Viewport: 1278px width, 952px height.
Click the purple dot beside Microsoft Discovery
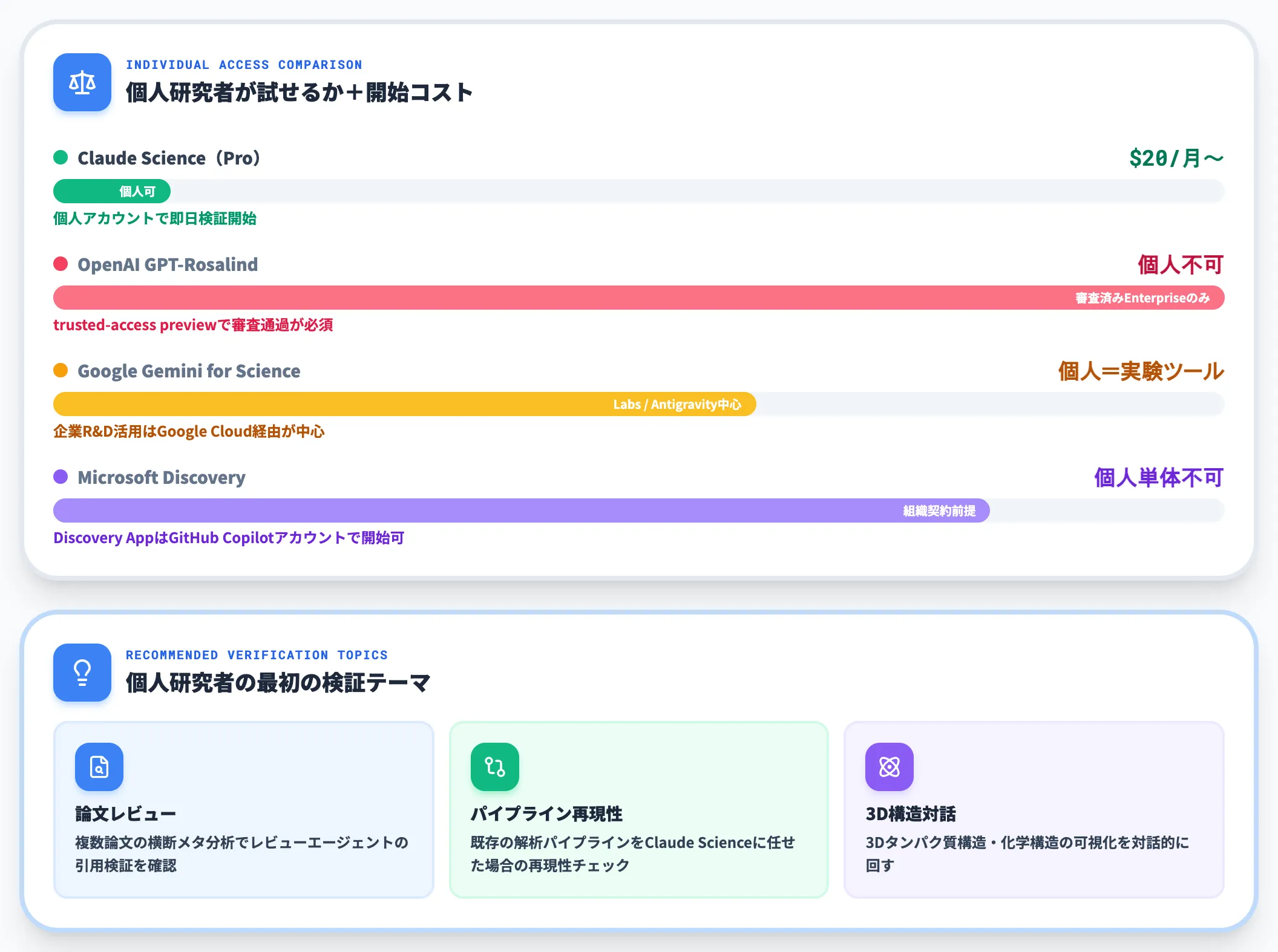pos(61,477)
